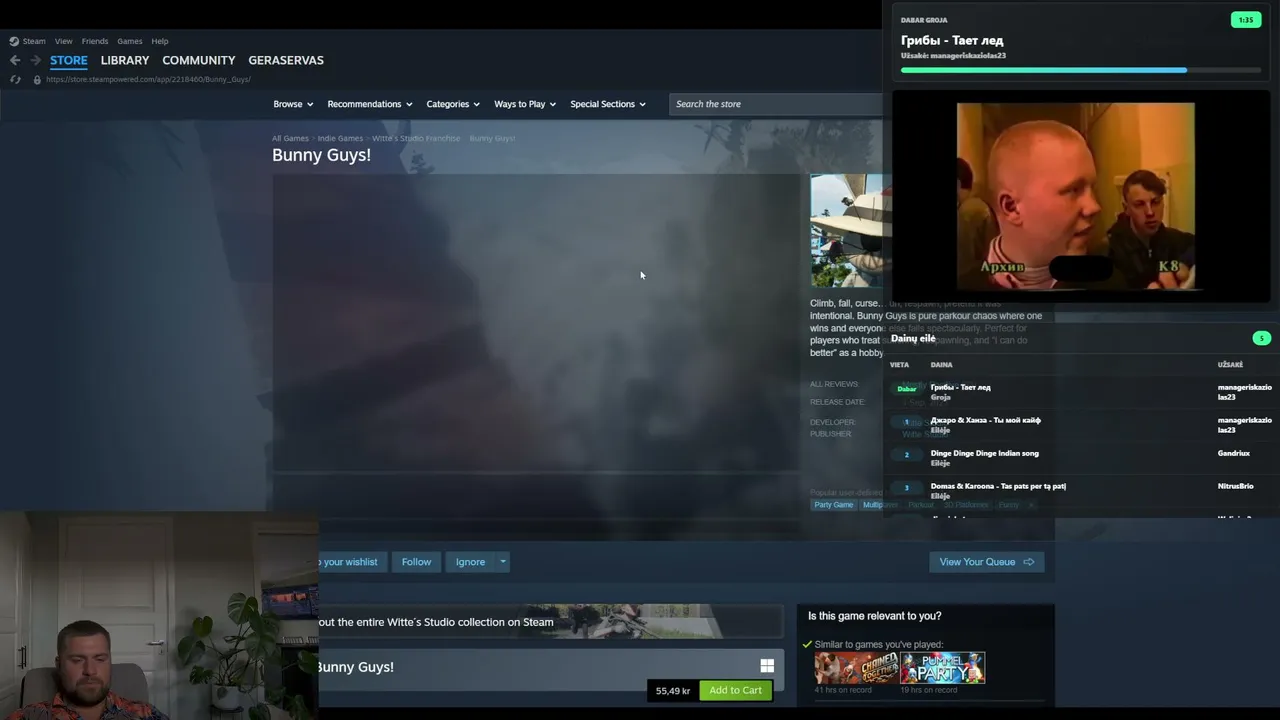Go back with the left arrow icon

point(15,60)
